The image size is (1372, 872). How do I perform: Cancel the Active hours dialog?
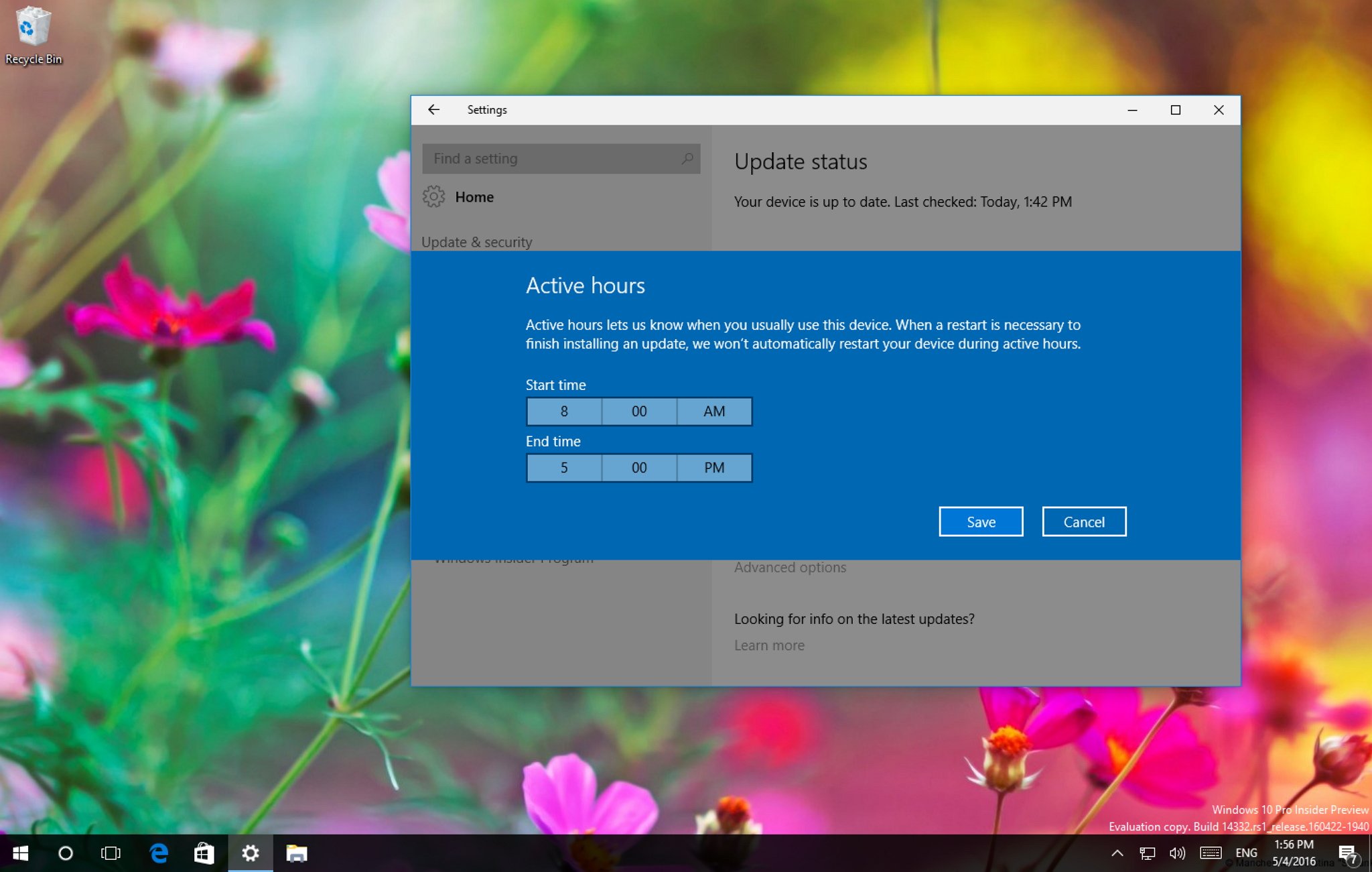pyautogui.click(x=1083, y=521)
